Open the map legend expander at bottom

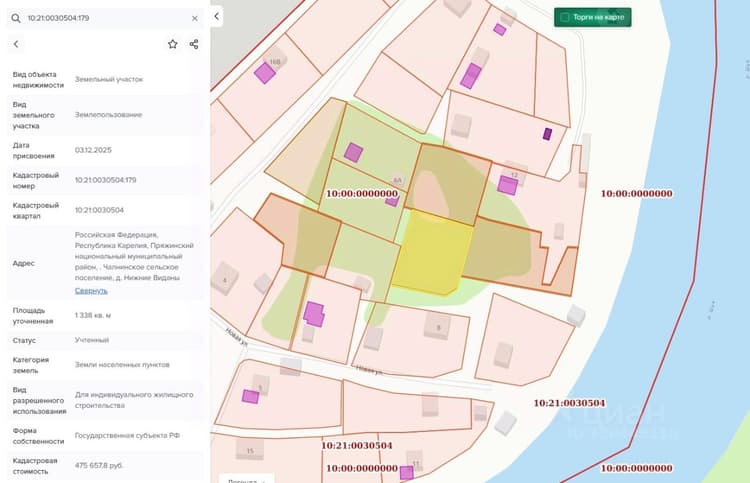(246, 478)
